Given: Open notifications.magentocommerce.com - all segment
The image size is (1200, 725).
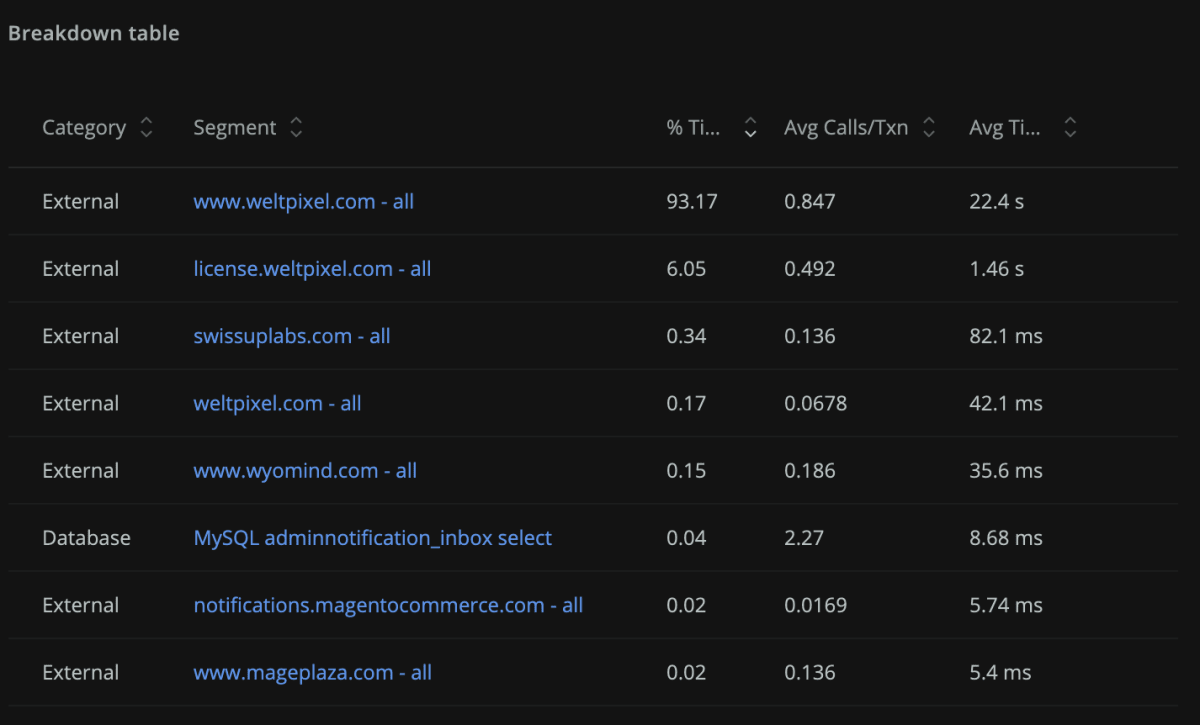Looking at the screenshot, I should pyautogui.click(x=388, y=605).
